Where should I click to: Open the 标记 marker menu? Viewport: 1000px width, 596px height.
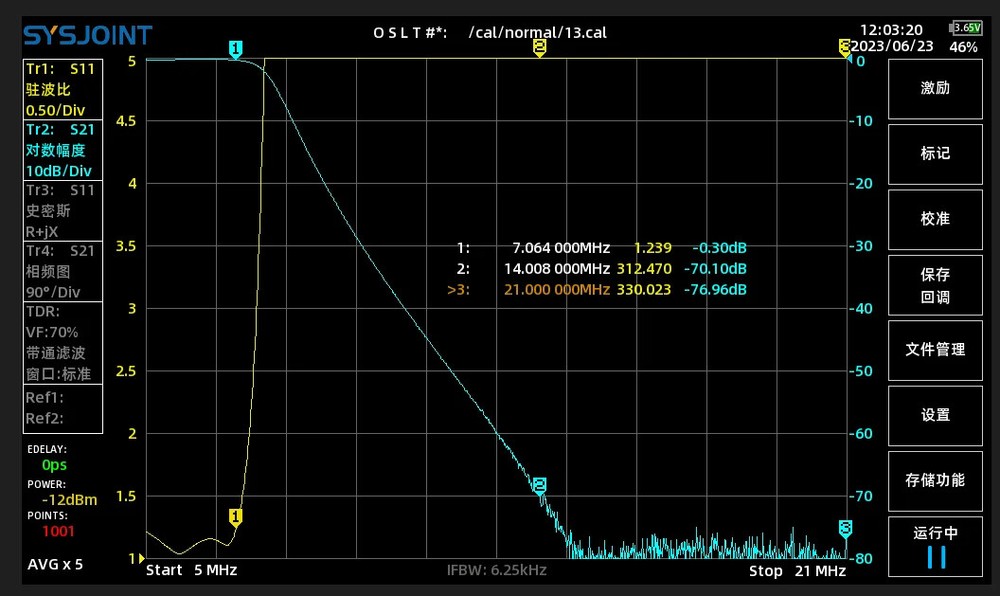(x=935, y=154)
